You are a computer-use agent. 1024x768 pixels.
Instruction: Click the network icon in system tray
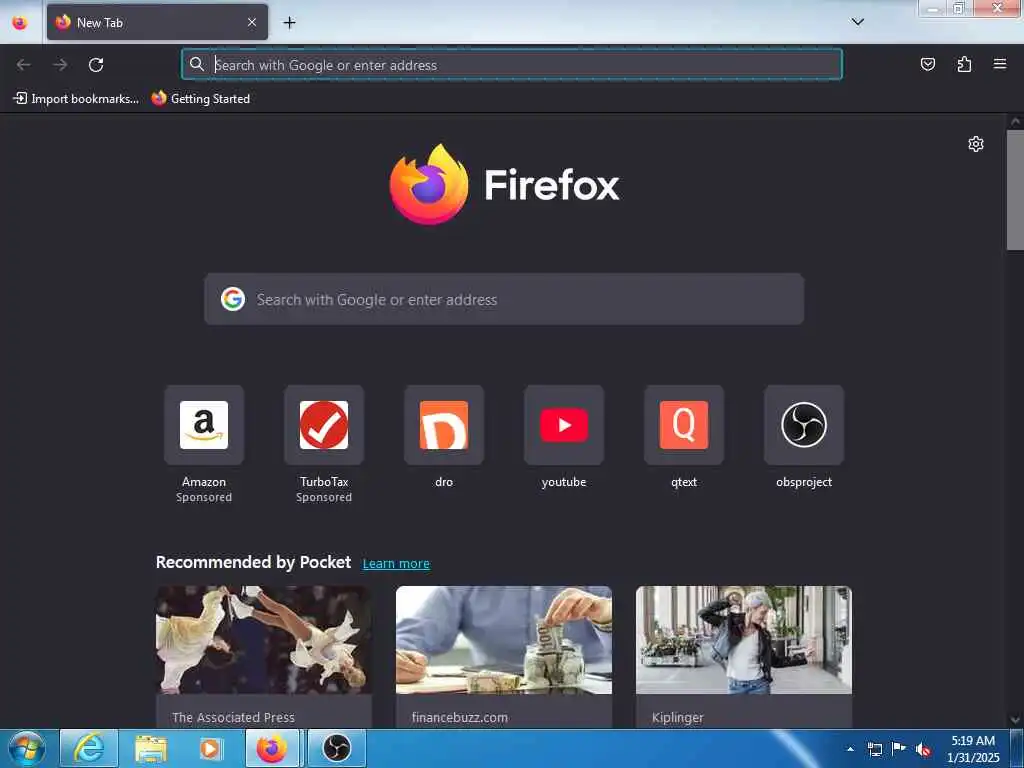tap(874, 749)
